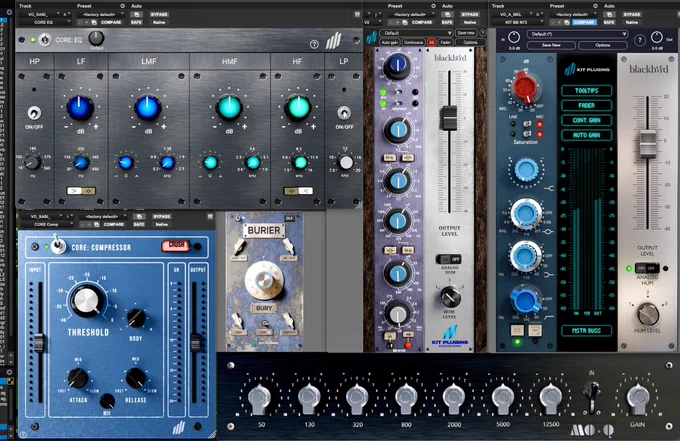Open the KIT BB N73 insert plugin dropdown
This screenshot has height=441, width=680.
[x=518, y=22]
